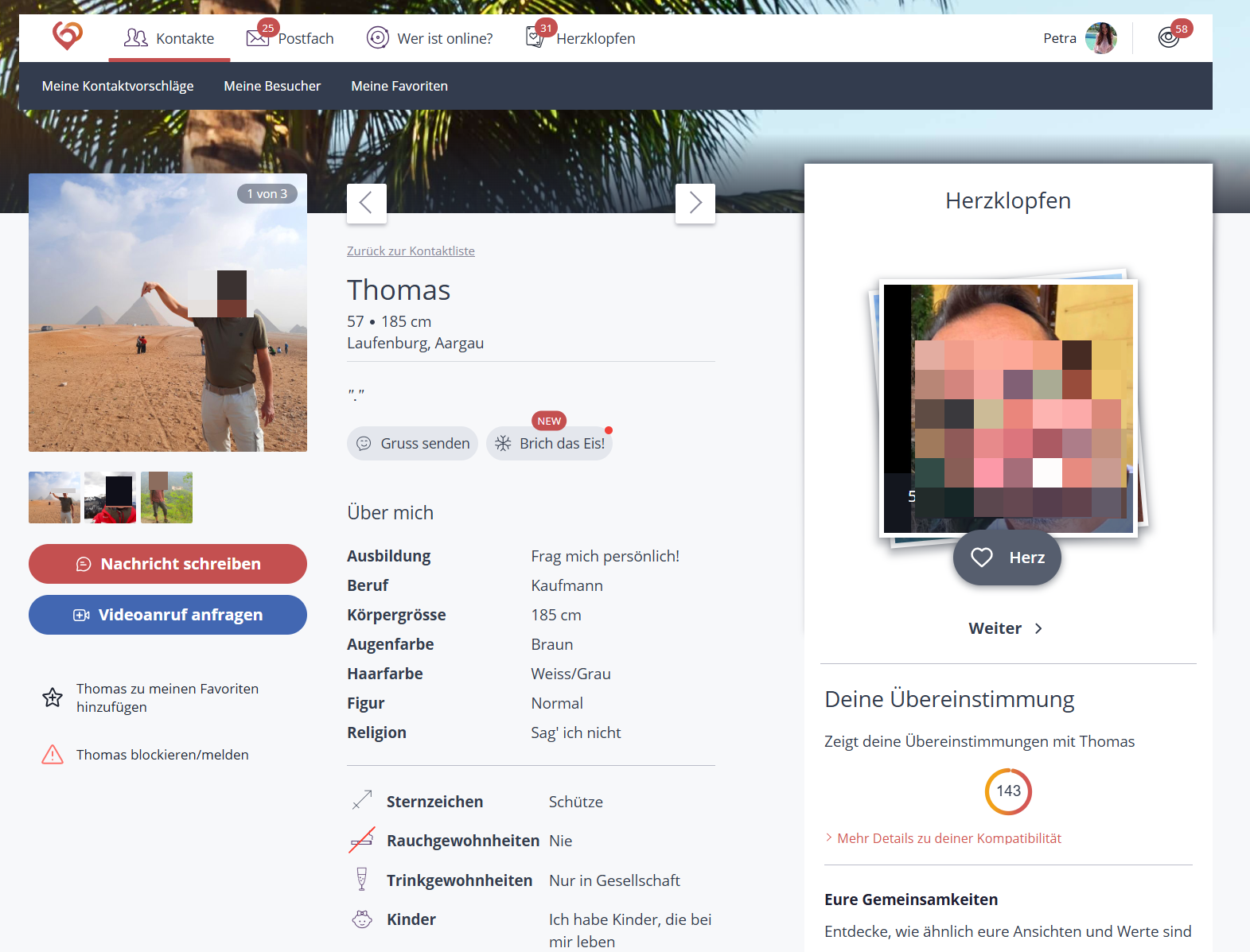
Task: Send a greeting with Gruss senden
Action: pyautogui.click(x=412, y=443)
